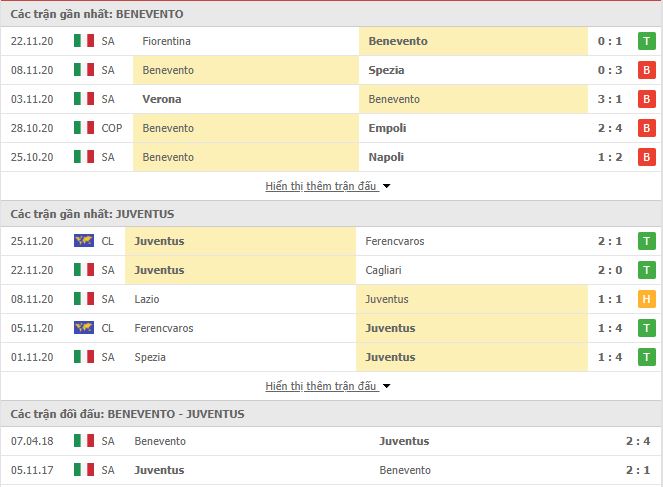Click green T badge for Spezia-Juventus 1:4

(647, 357)
